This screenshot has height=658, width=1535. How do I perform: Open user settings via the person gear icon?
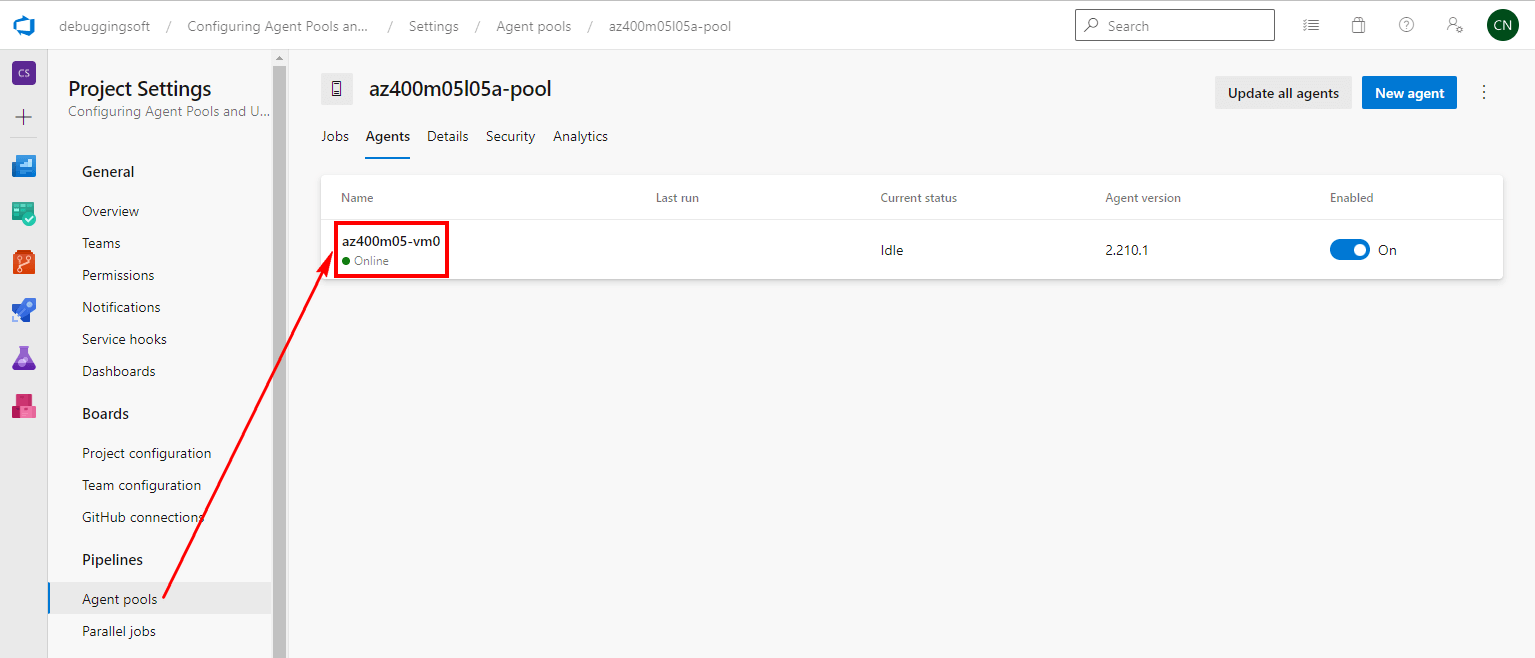1454,24
